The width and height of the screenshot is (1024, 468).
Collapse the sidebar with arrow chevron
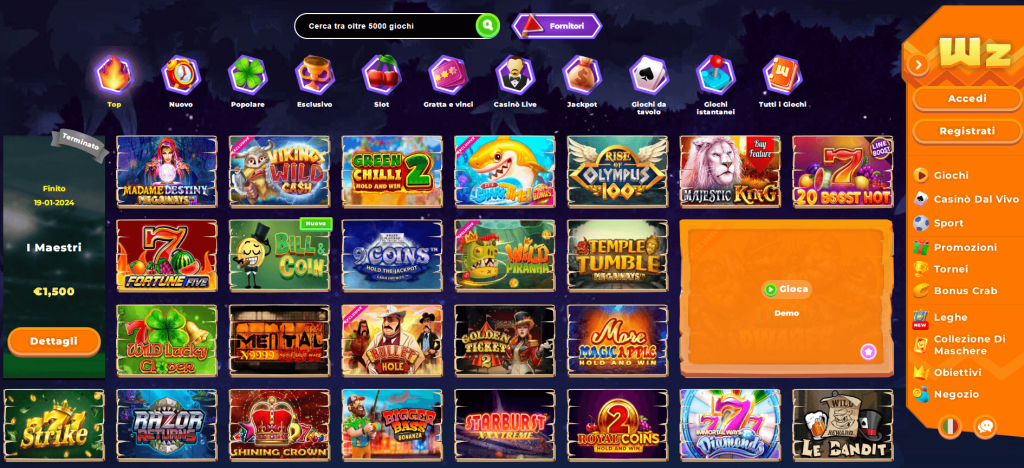pos(918,64)
